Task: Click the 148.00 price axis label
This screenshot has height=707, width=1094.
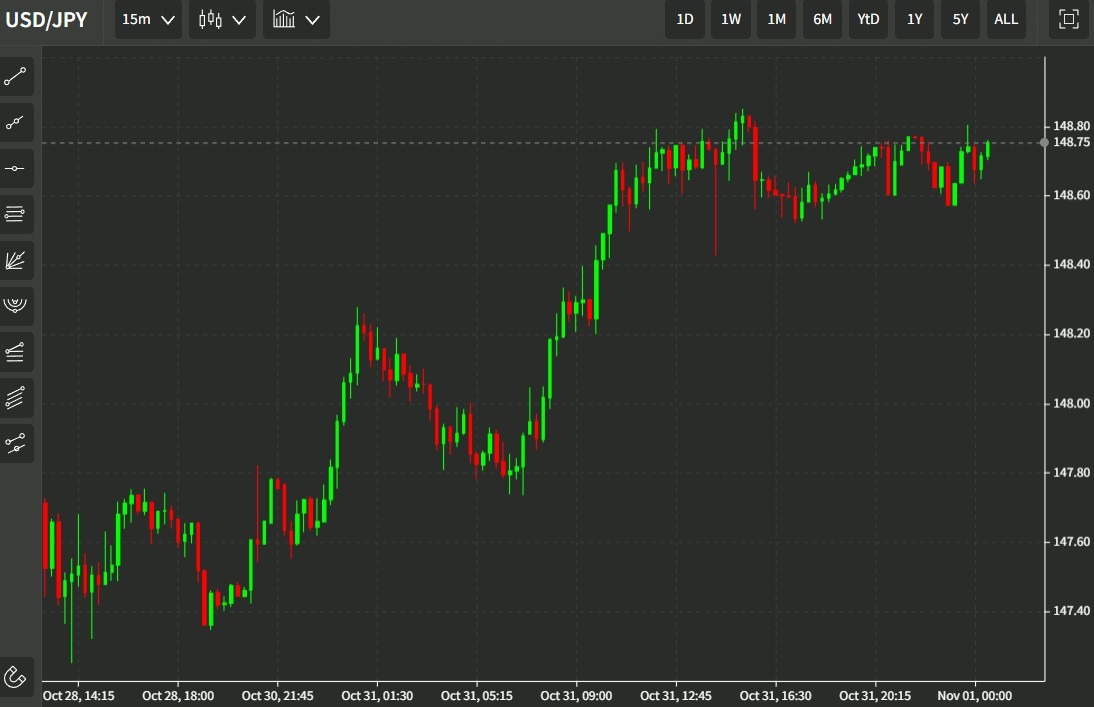Action: tap(1071, 403)
